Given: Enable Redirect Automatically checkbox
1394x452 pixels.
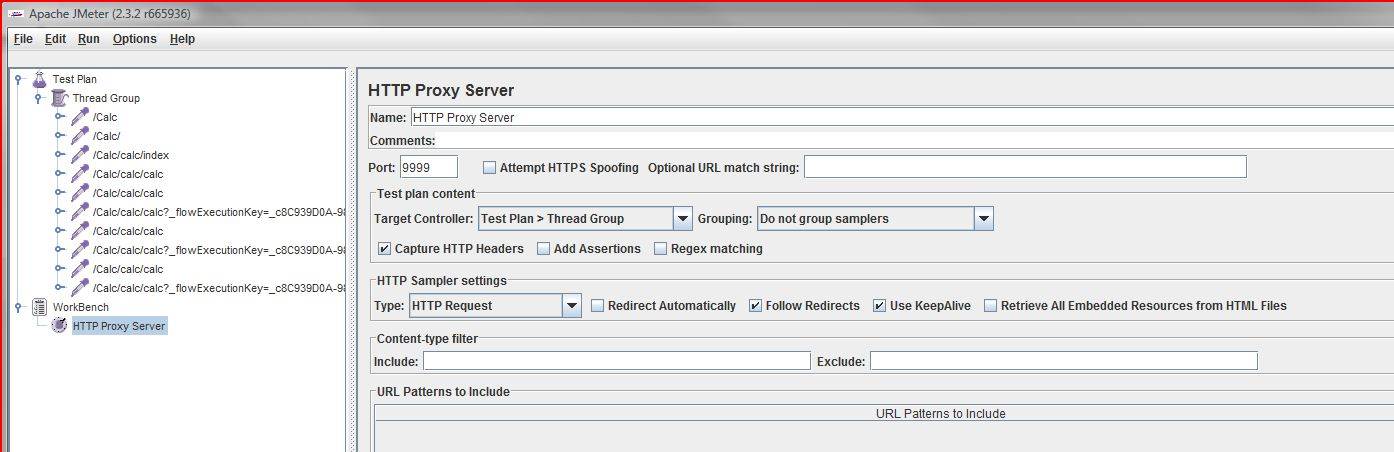Looking at the screenshot, I should click(x=597, y=305).
